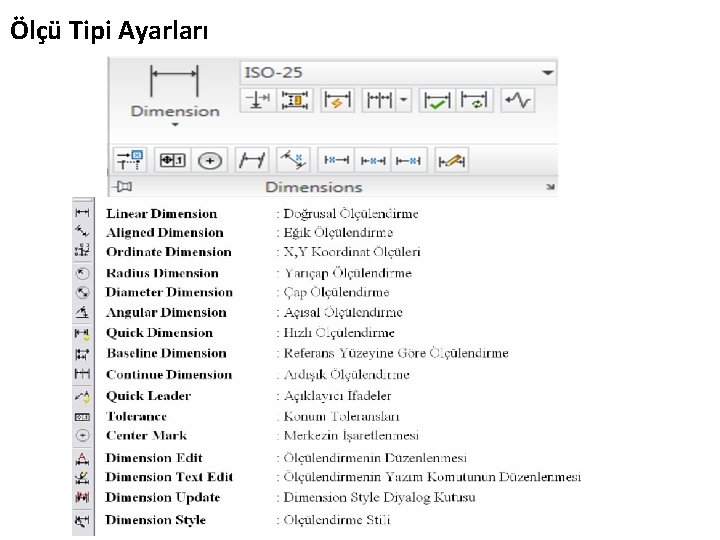This screenshot has height=540, width=720.
Task: Select the Tolerance toolbar icon
Action: click(82, 417)
